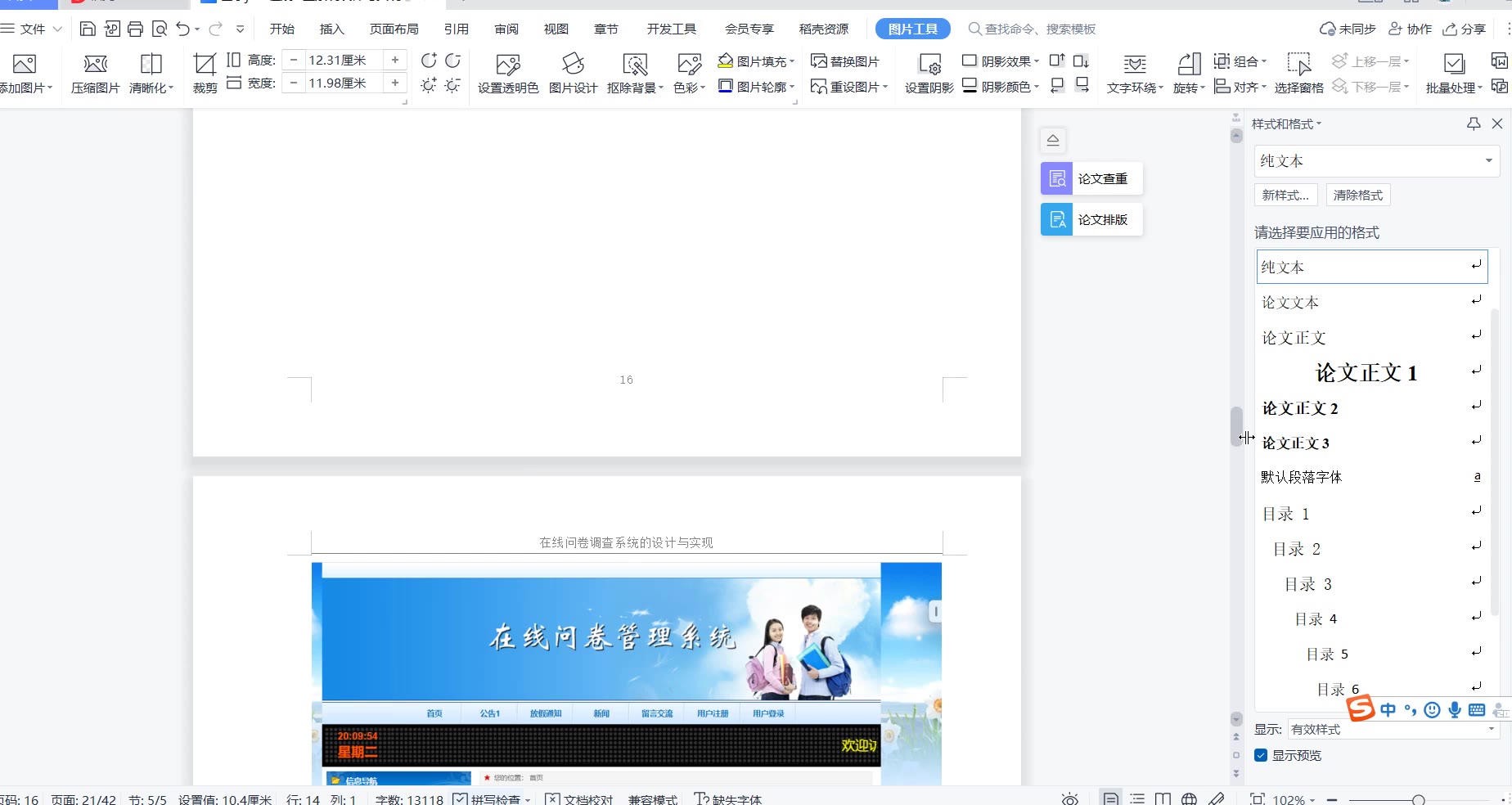
Task: Click the Share (分享) button
Action: pyautogui.click(x=1465, y=29)
